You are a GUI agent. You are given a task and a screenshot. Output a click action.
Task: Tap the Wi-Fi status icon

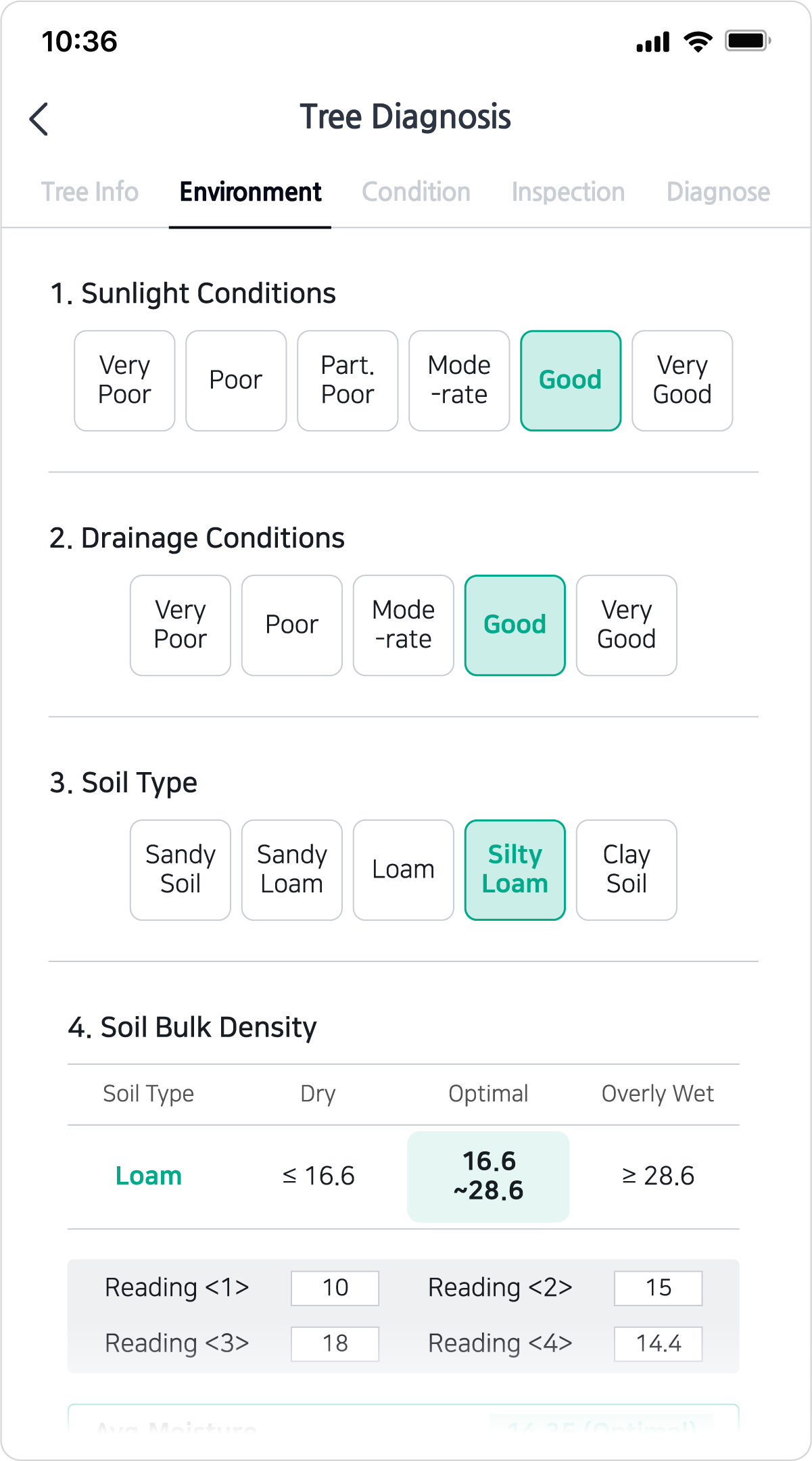coord(698,41)
